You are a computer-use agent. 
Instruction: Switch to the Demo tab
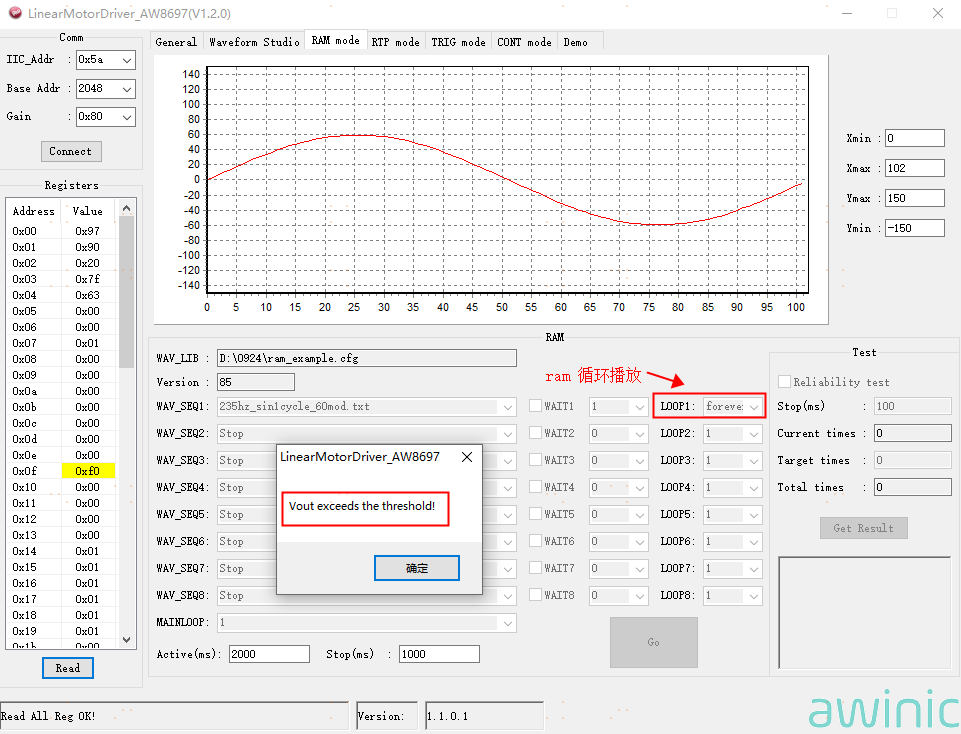[575, 42]
